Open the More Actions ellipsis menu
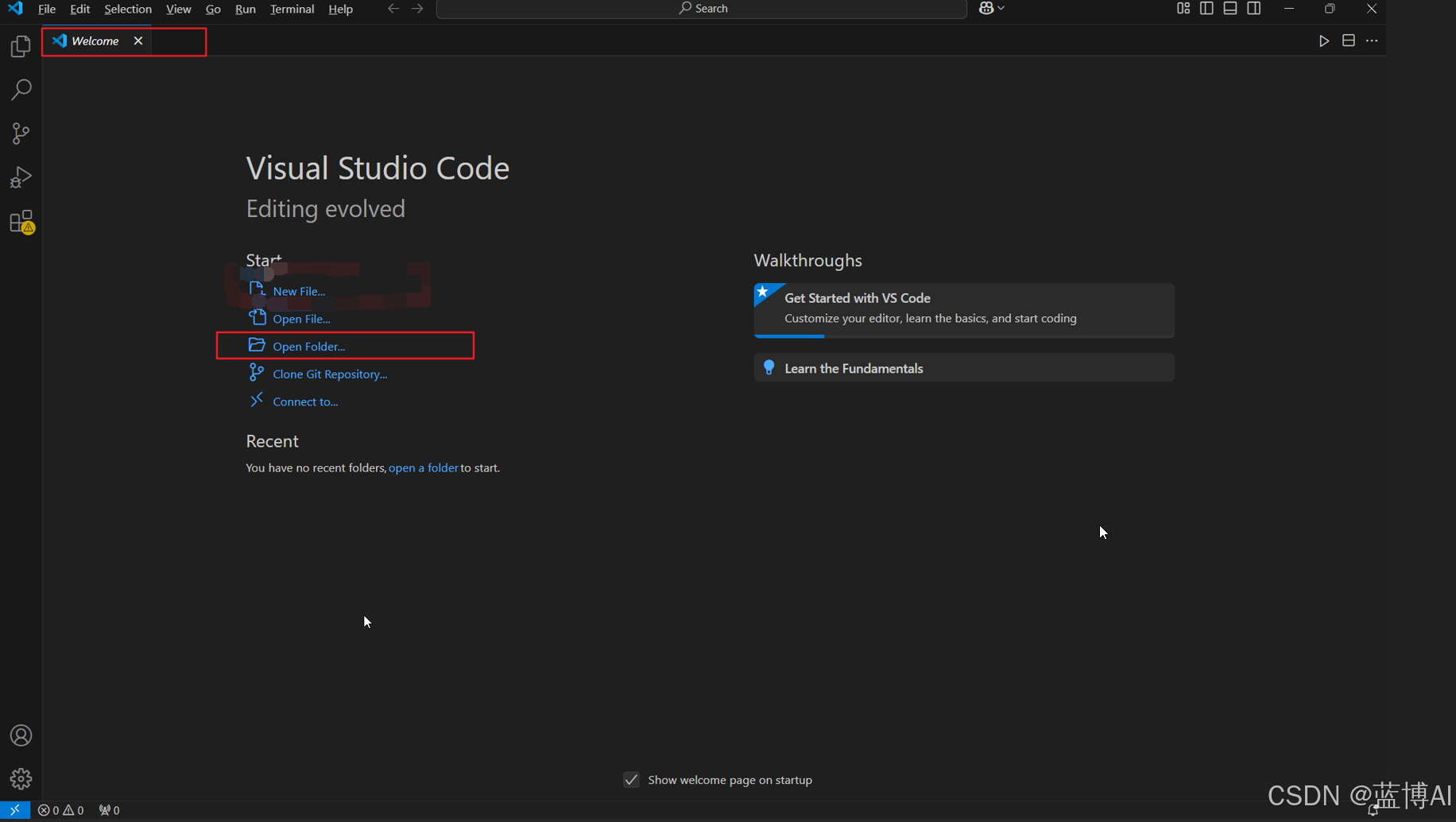Screen dimensions: 1456x822 [1372, 41]
